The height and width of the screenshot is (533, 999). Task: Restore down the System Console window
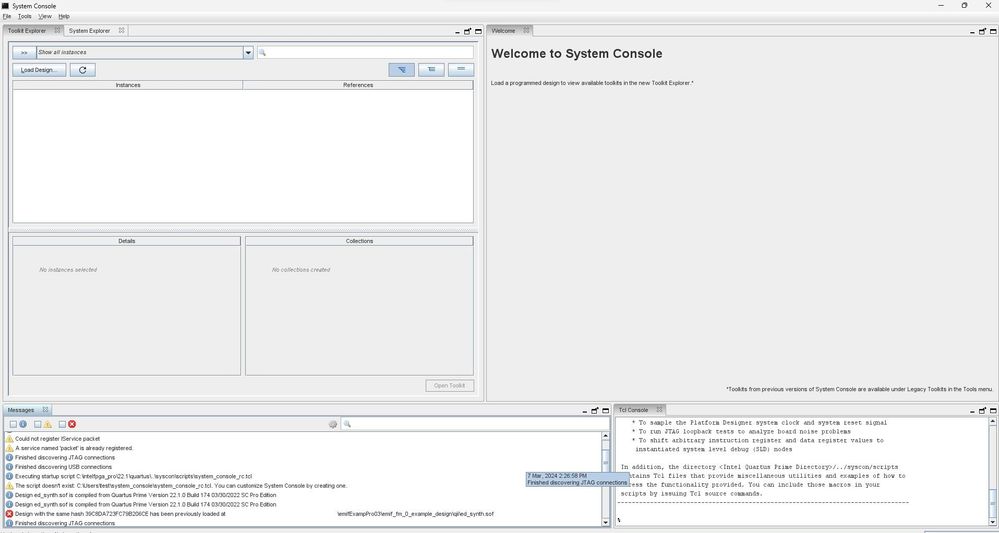click(x=964, y=5)
